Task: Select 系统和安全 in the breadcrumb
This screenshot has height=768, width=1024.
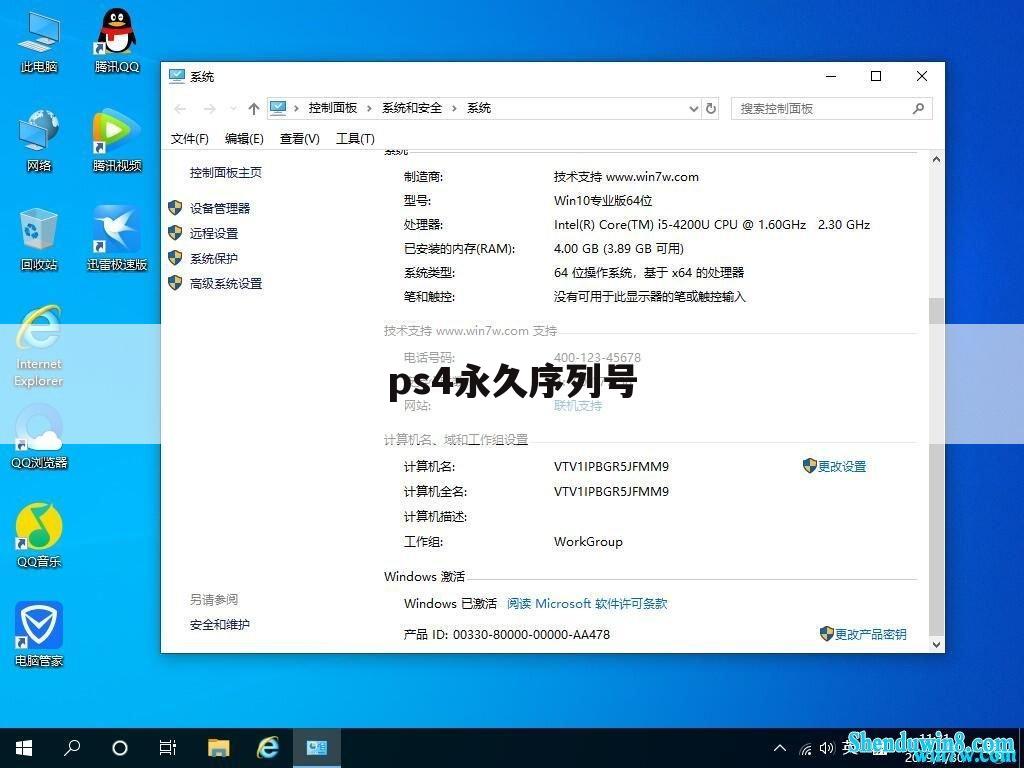Action: coord(412,108)
